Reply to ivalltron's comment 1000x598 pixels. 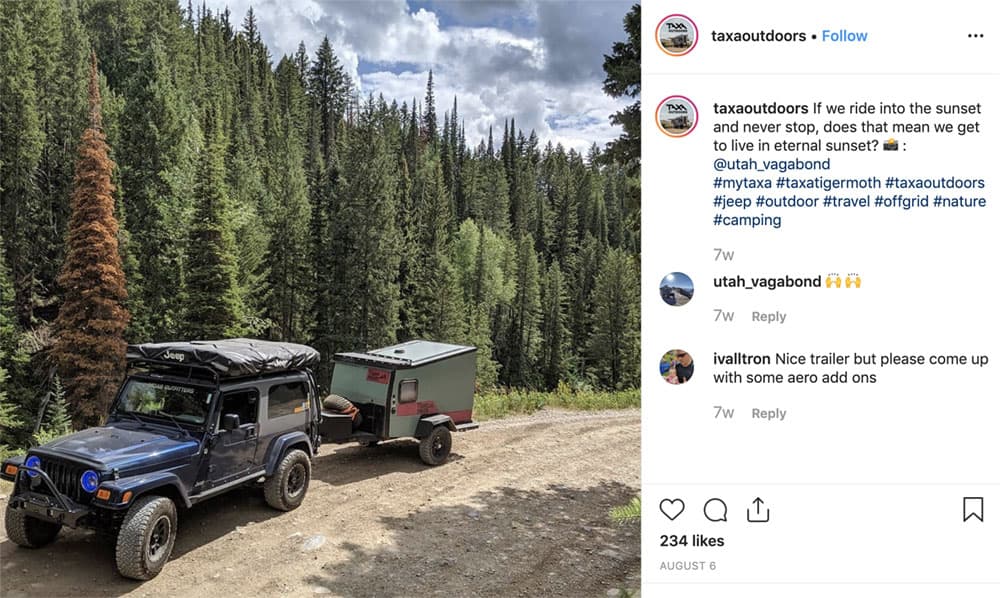[x=768, y=413]
